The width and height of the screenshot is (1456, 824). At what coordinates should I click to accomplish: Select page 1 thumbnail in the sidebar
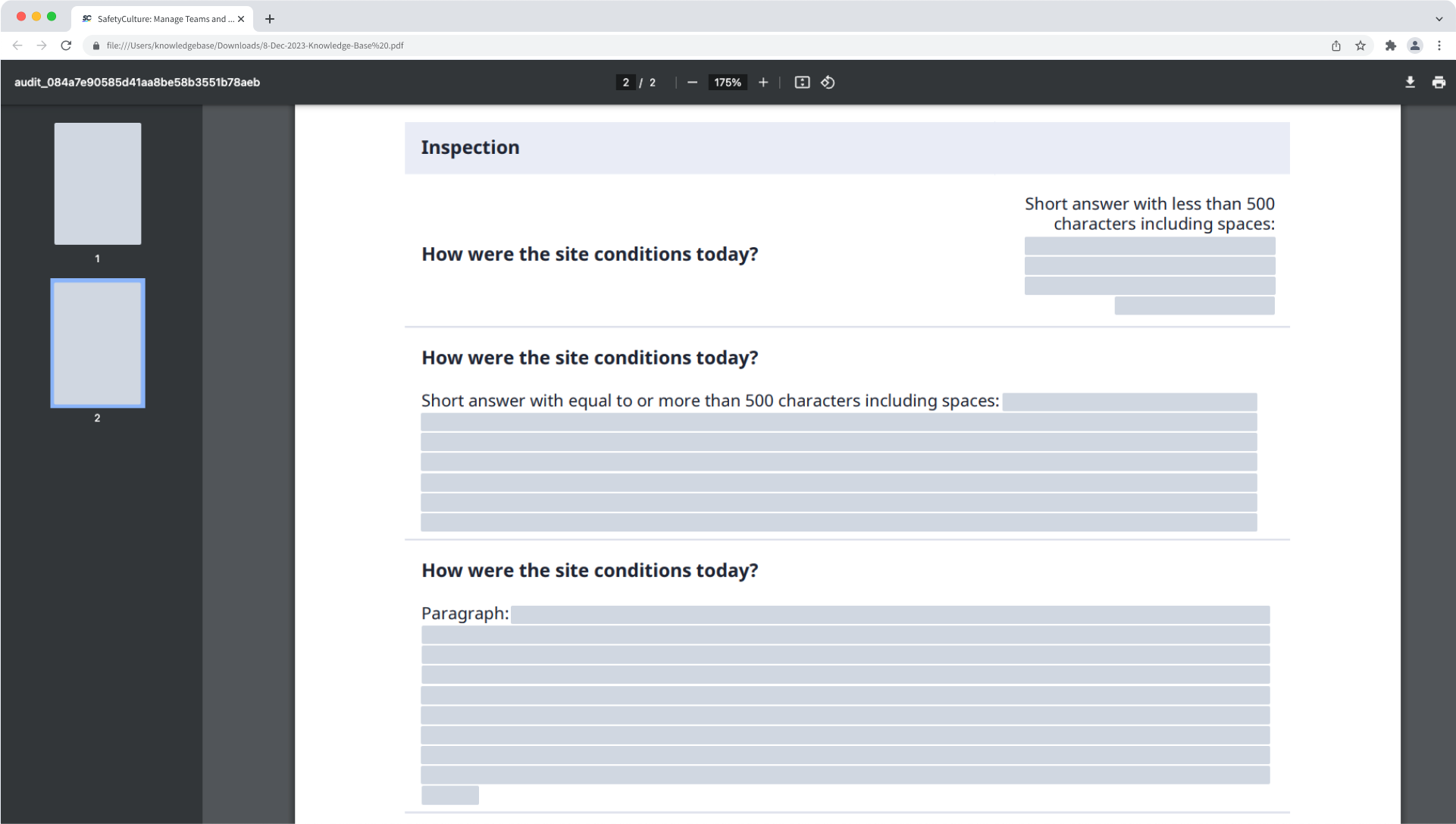97,183
